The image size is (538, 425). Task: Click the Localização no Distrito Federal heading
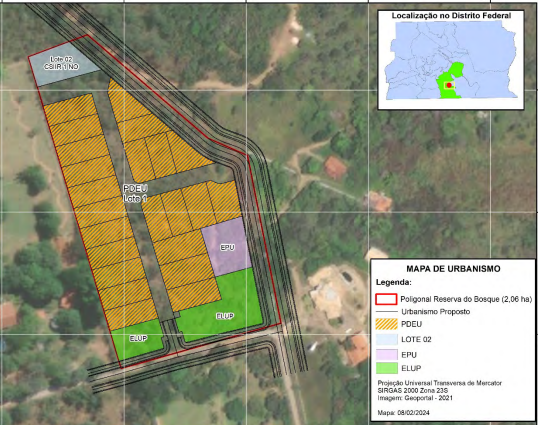click(451, 15)
